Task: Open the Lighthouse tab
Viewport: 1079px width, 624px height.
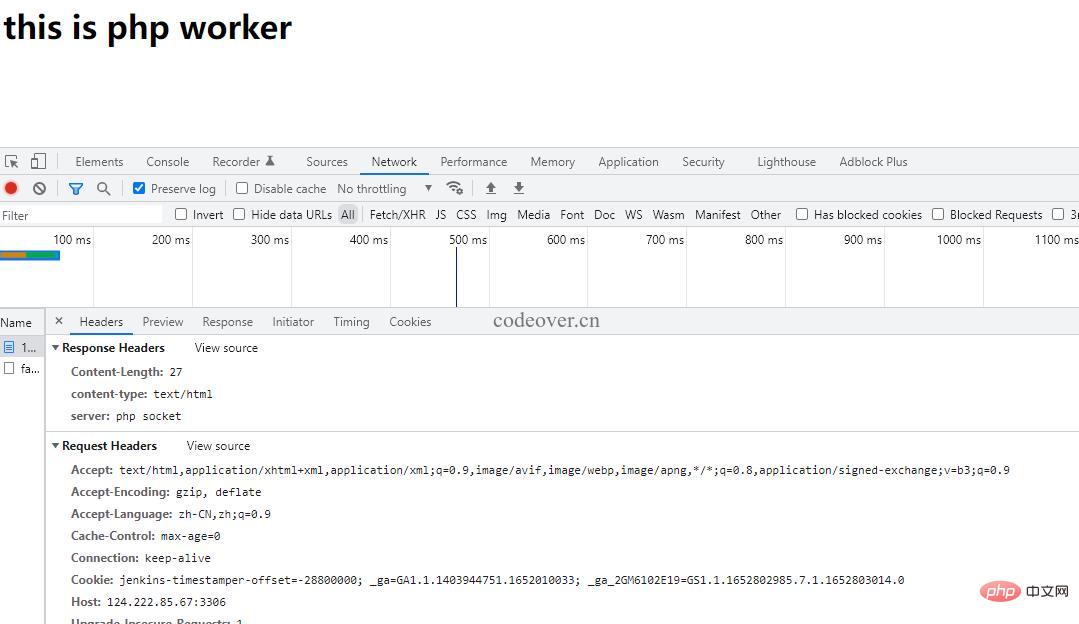Action: (787, 162)
